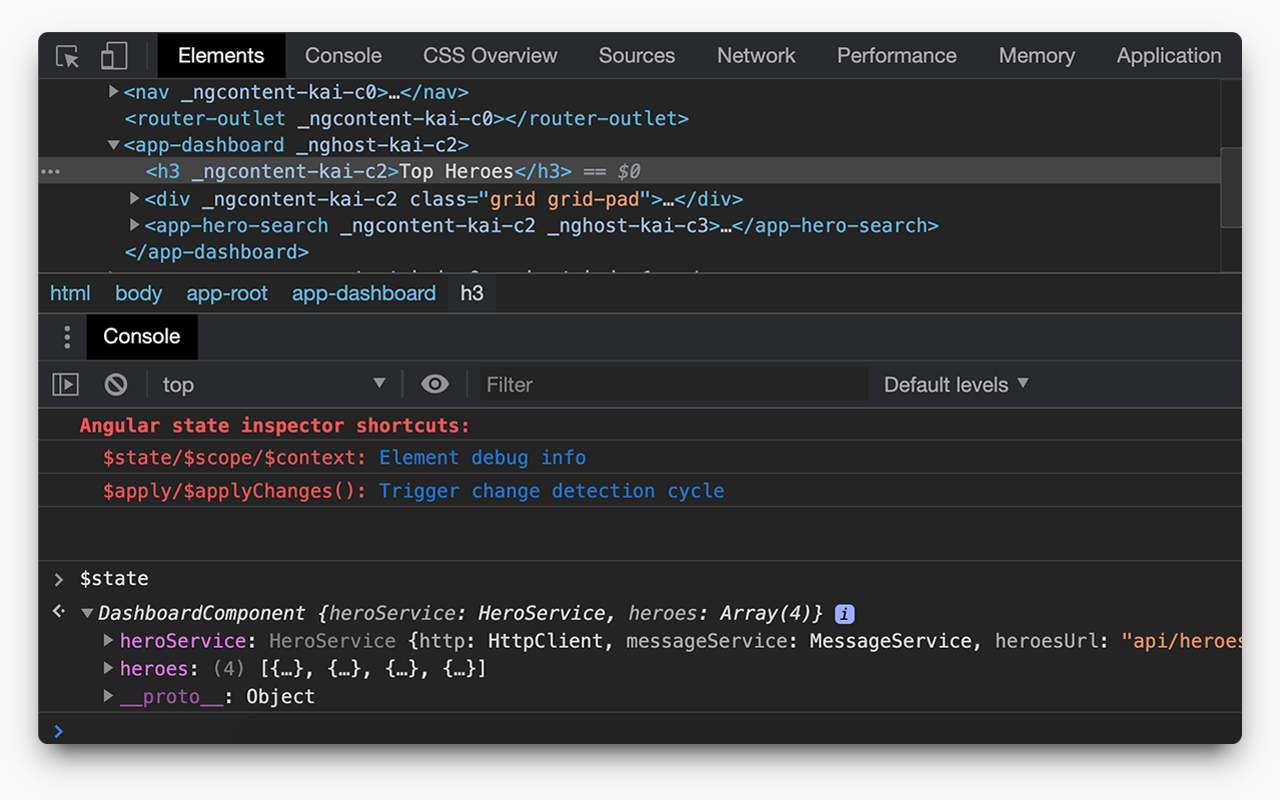Open the ellipsis menu on the h3 node
This screenshot has width=1280, height=800.
50,171
